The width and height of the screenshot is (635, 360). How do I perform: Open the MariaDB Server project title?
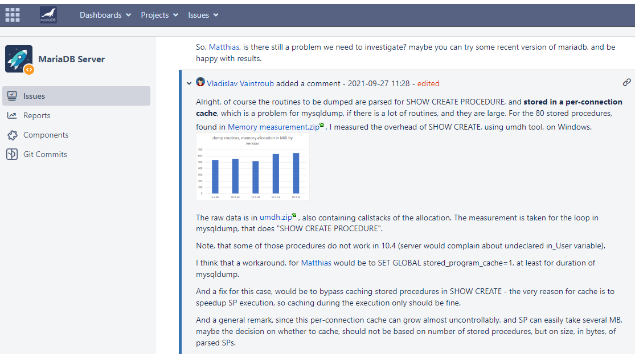pos(72,59)
